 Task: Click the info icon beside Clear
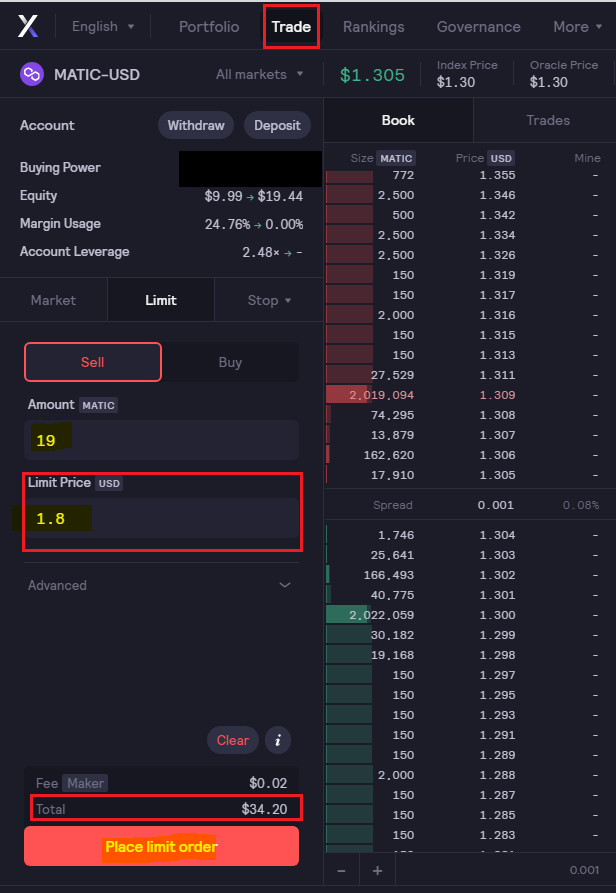tap(278, 740)
